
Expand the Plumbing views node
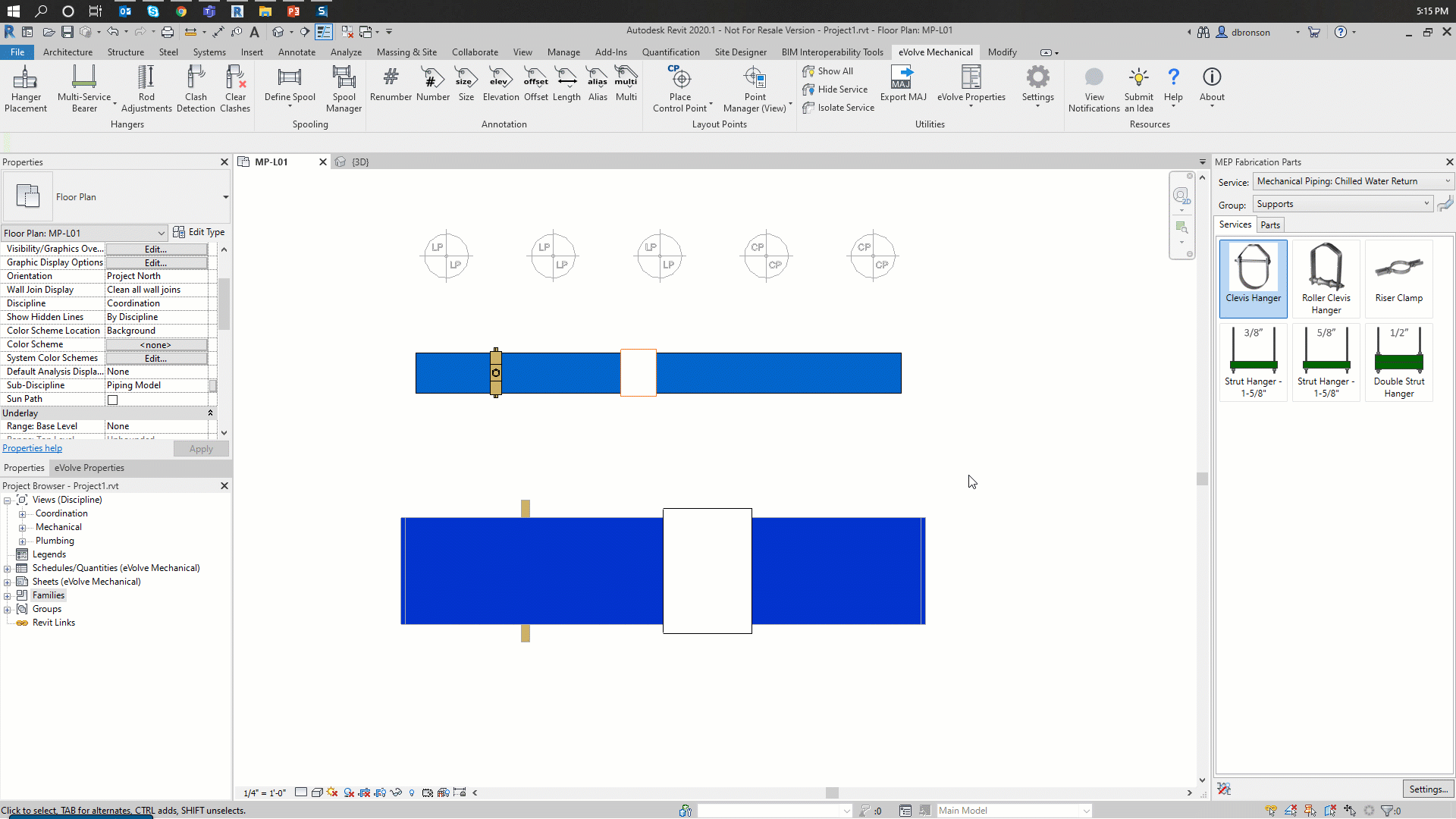point(22,541)
